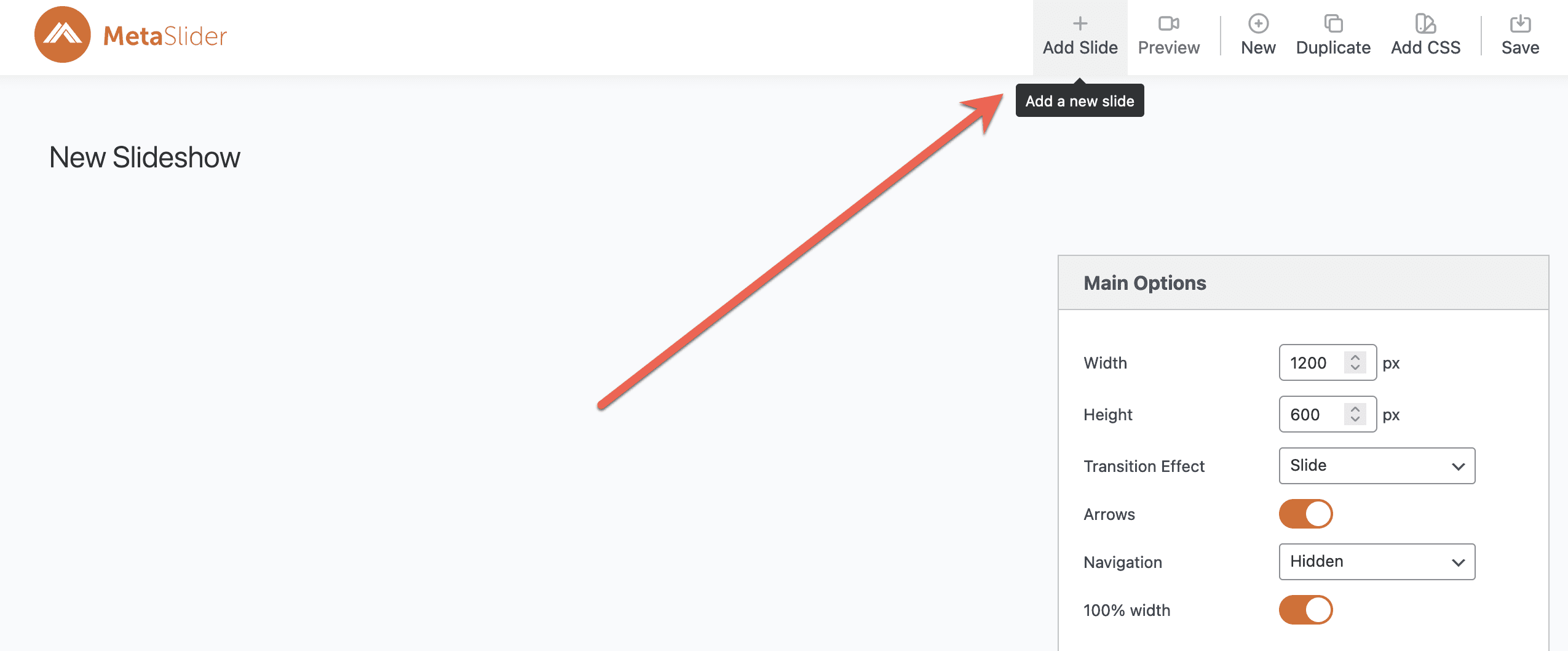Image resolution: width=1568 pixels, height=651 pixels.
Task: Adjust Height with stepper arrows
Action: [1355, 414]
